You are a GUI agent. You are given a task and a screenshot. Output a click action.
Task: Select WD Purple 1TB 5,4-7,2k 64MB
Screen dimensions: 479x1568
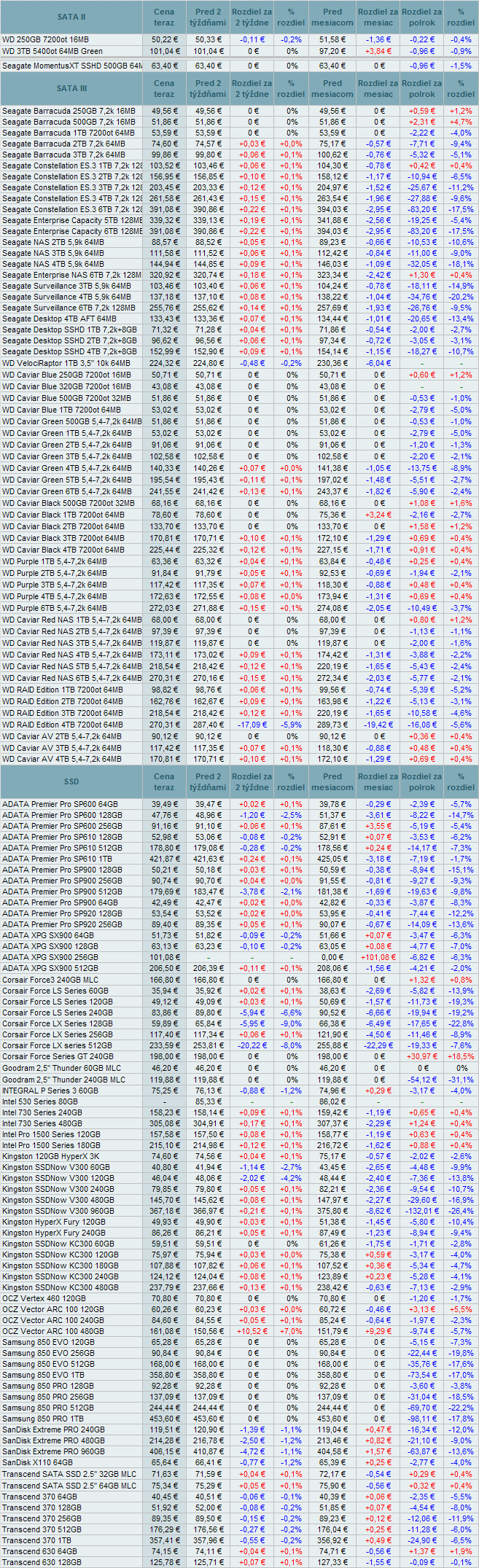click(x=55, y=561)
